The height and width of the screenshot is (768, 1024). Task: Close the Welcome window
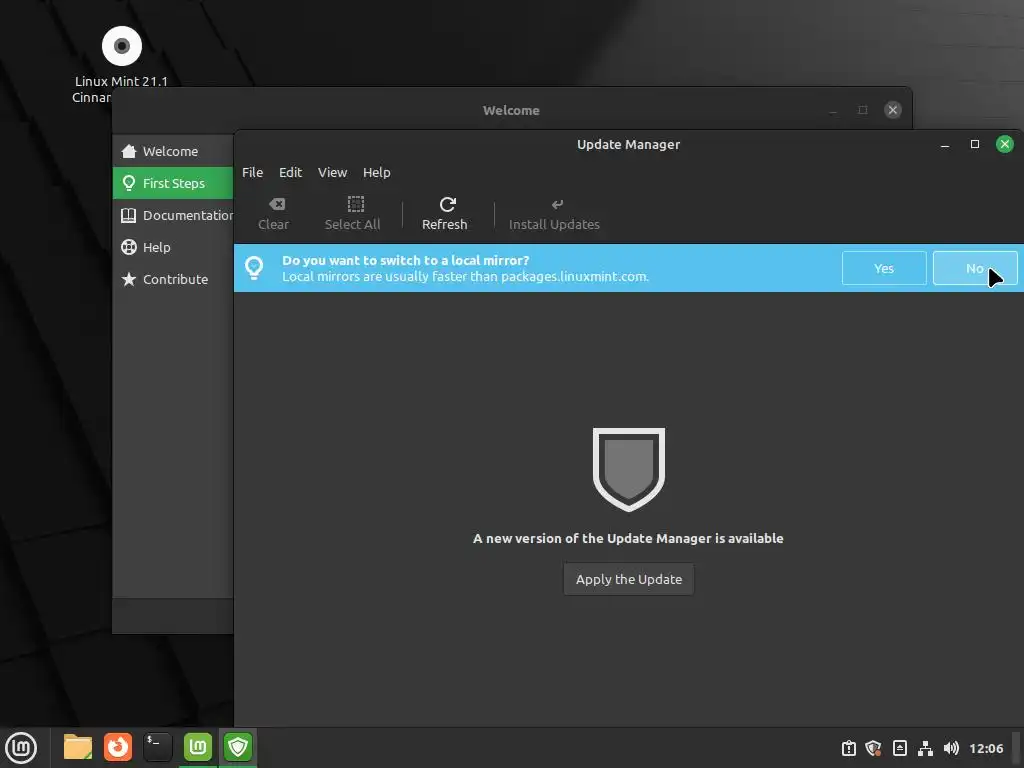coord(893,110)
